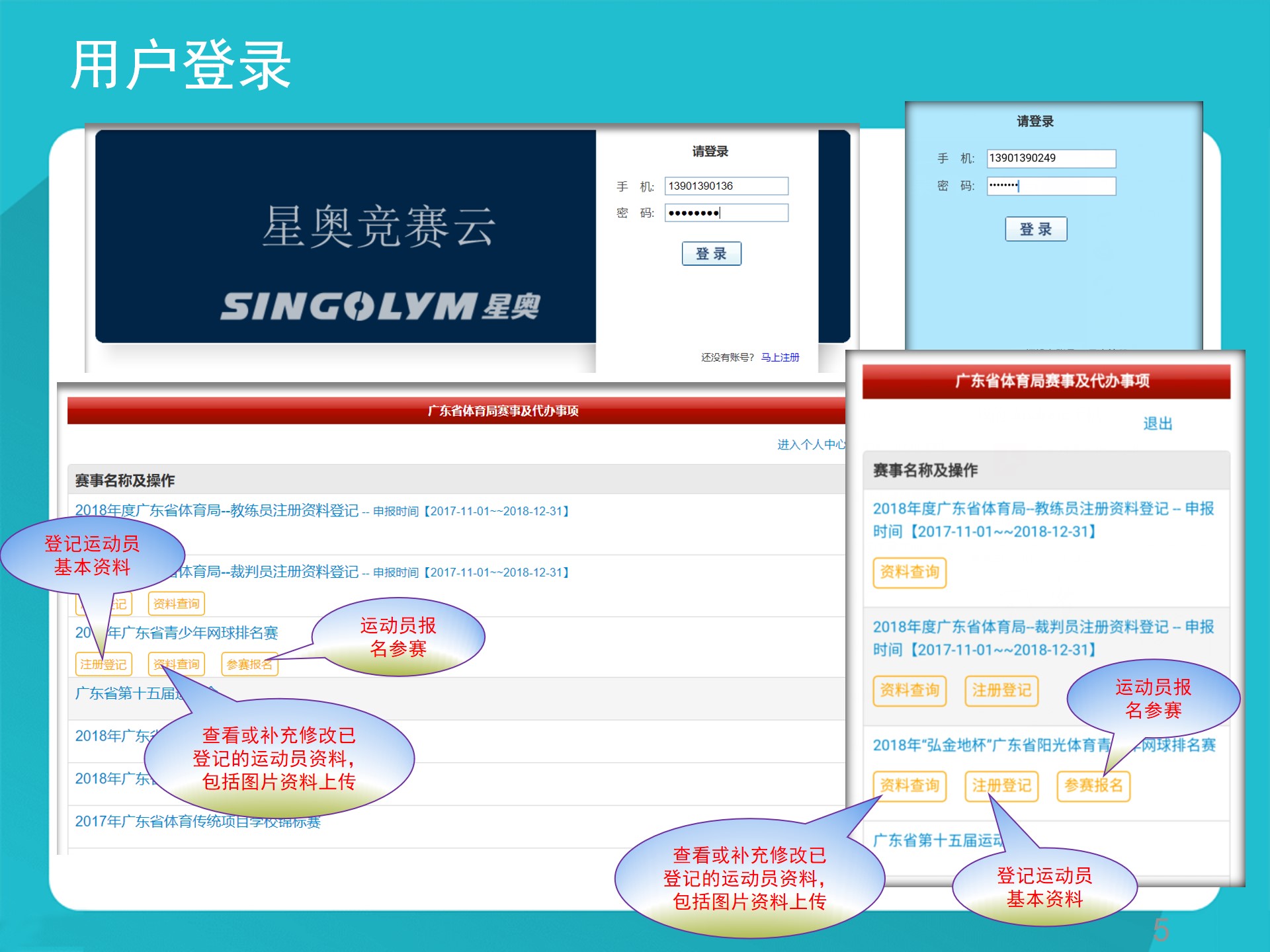This screenshot has width=1270, height=952.
Task: Click the 登录 button in white login panel
Action: [x=711, y=254]
